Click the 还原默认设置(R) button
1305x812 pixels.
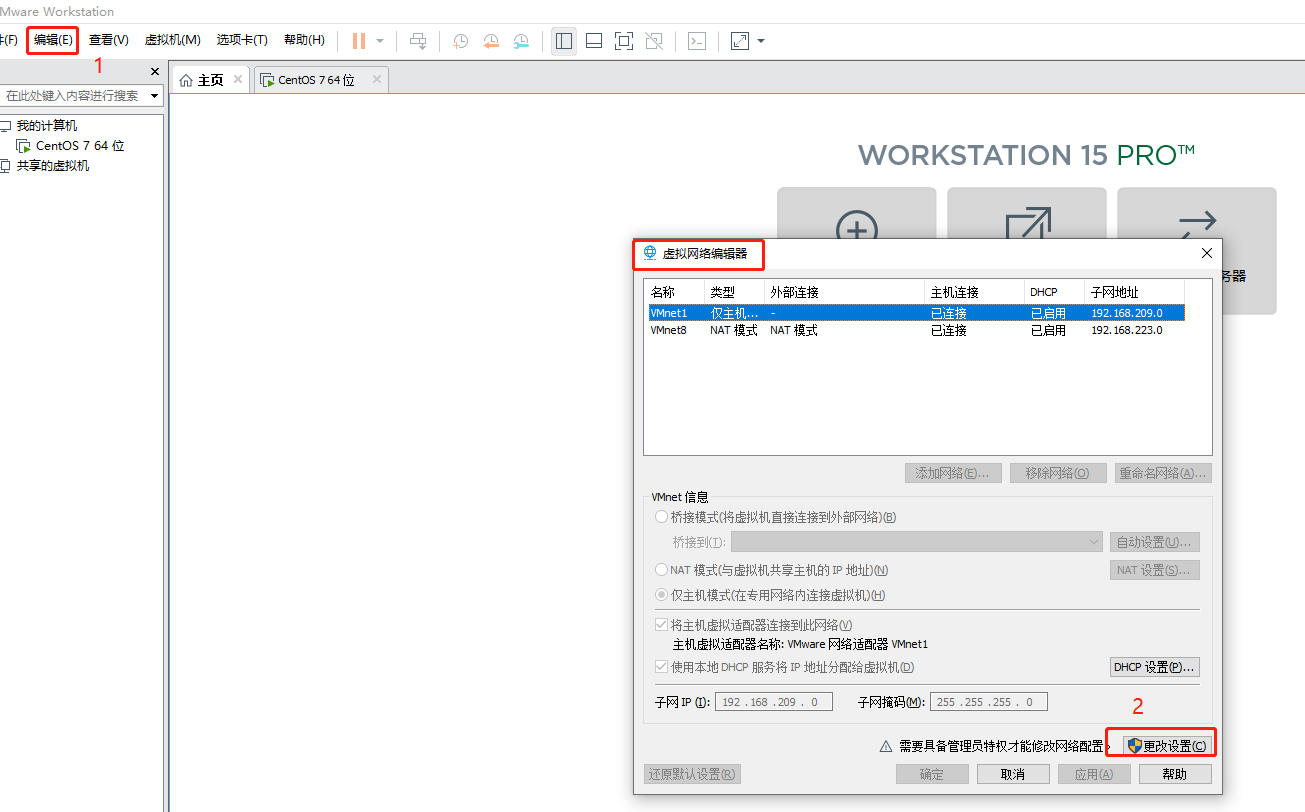692,774
